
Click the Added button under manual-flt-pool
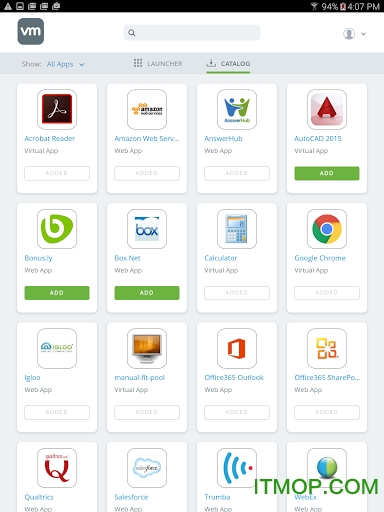pyautogui.click(x=147, y=412)
